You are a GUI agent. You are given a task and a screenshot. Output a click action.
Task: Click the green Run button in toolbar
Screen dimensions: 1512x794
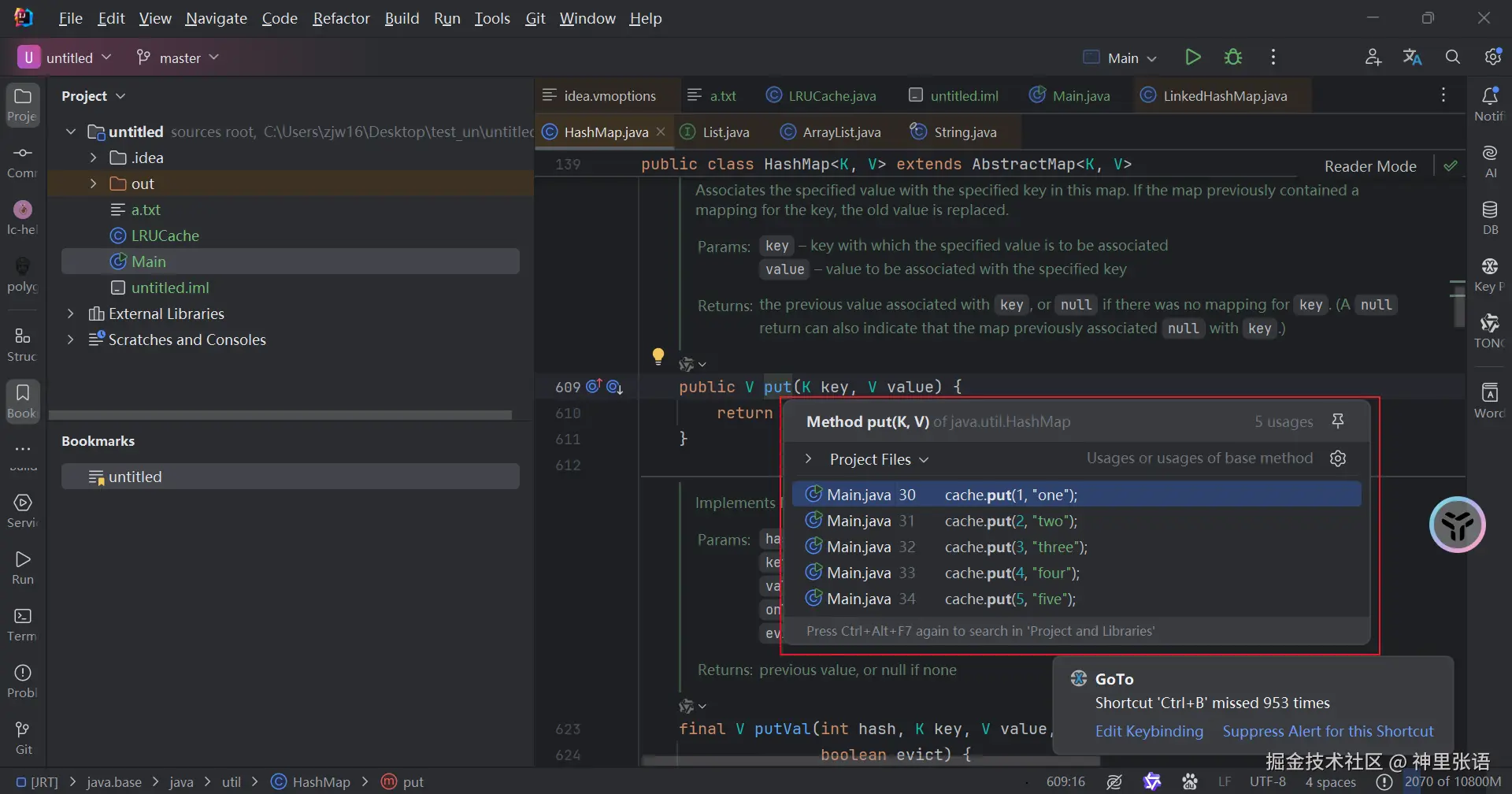click(x=1192, y=58)
